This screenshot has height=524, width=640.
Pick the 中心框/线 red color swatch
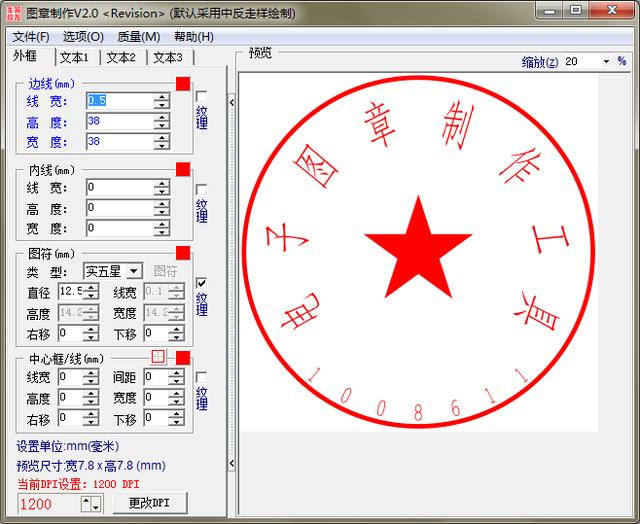pos(183,358)
